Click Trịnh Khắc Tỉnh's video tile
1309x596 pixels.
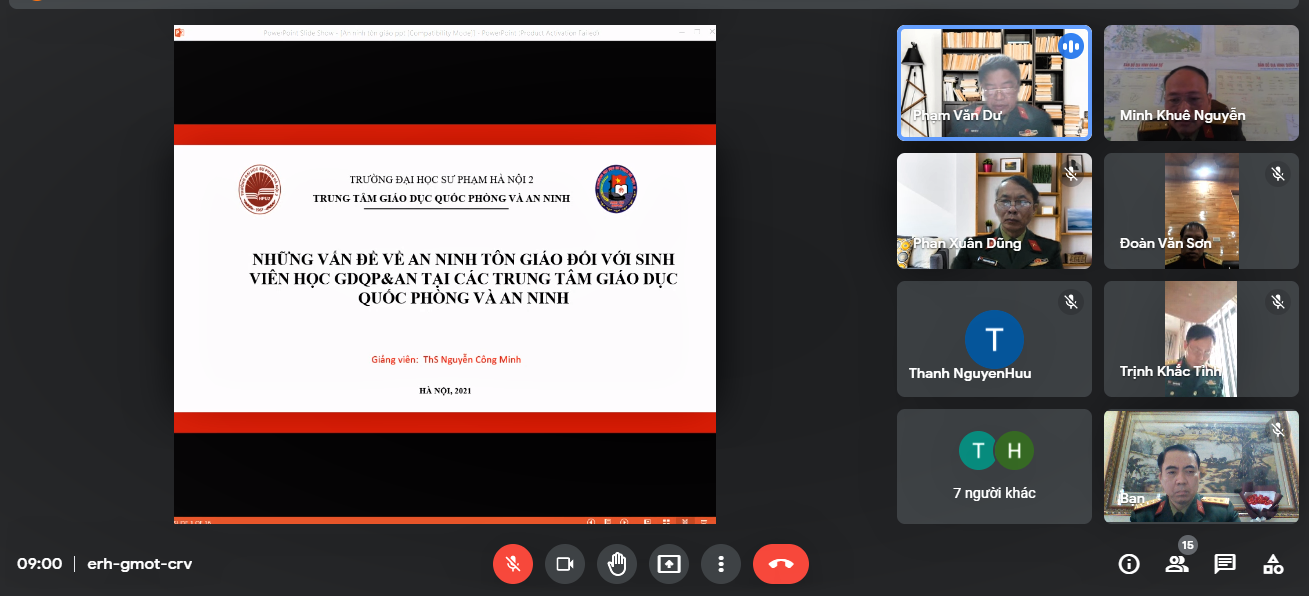[x=1201, y=339]
